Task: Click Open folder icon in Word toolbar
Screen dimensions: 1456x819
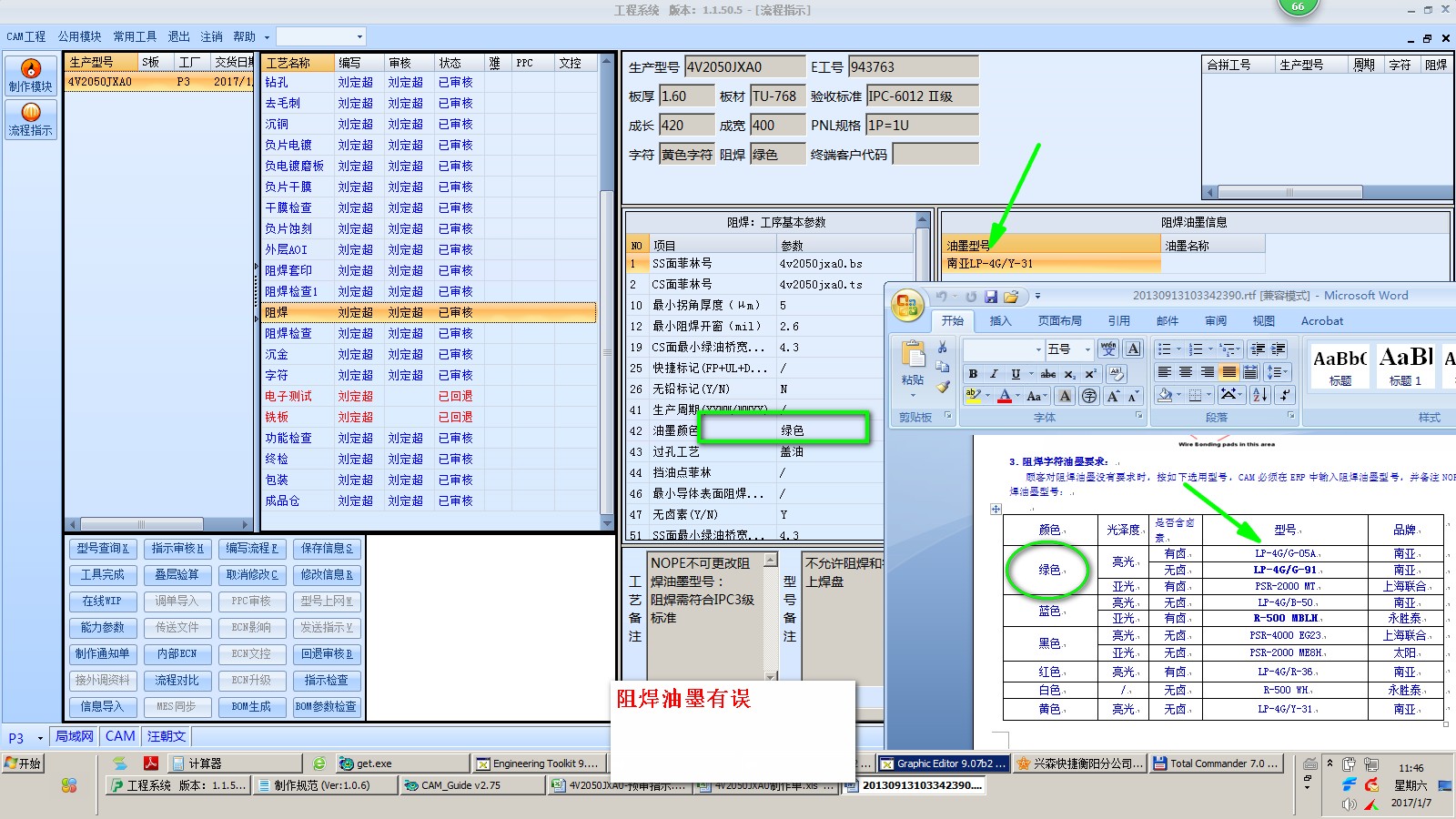Action: point(1011,297)
